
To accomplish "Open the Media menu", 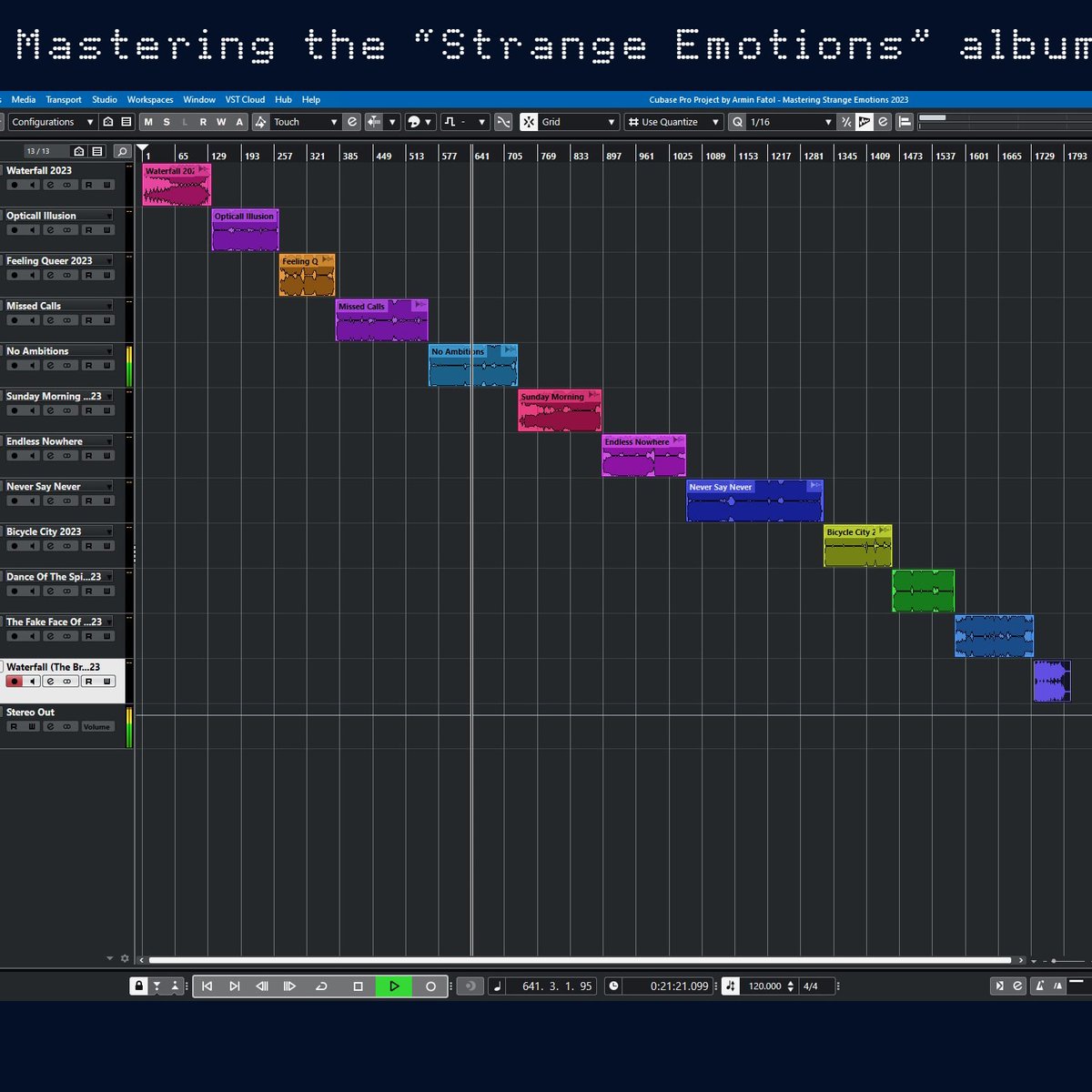I will tap(24, 99).
